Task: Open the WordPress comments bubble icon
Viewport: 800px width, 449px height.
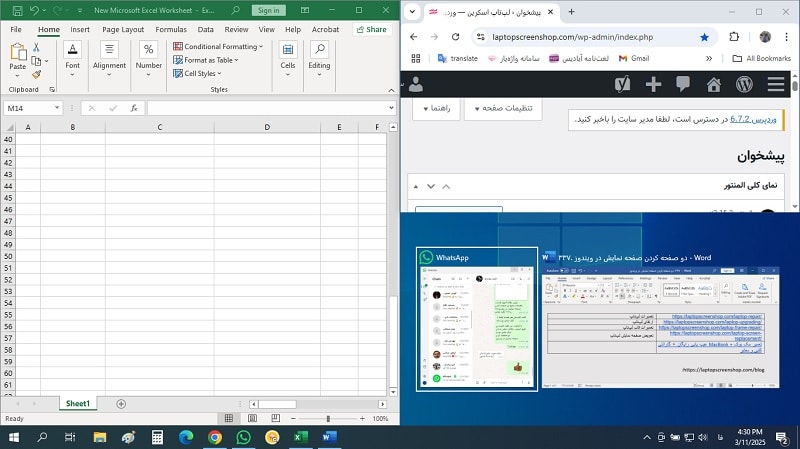Action: [683, 84]
